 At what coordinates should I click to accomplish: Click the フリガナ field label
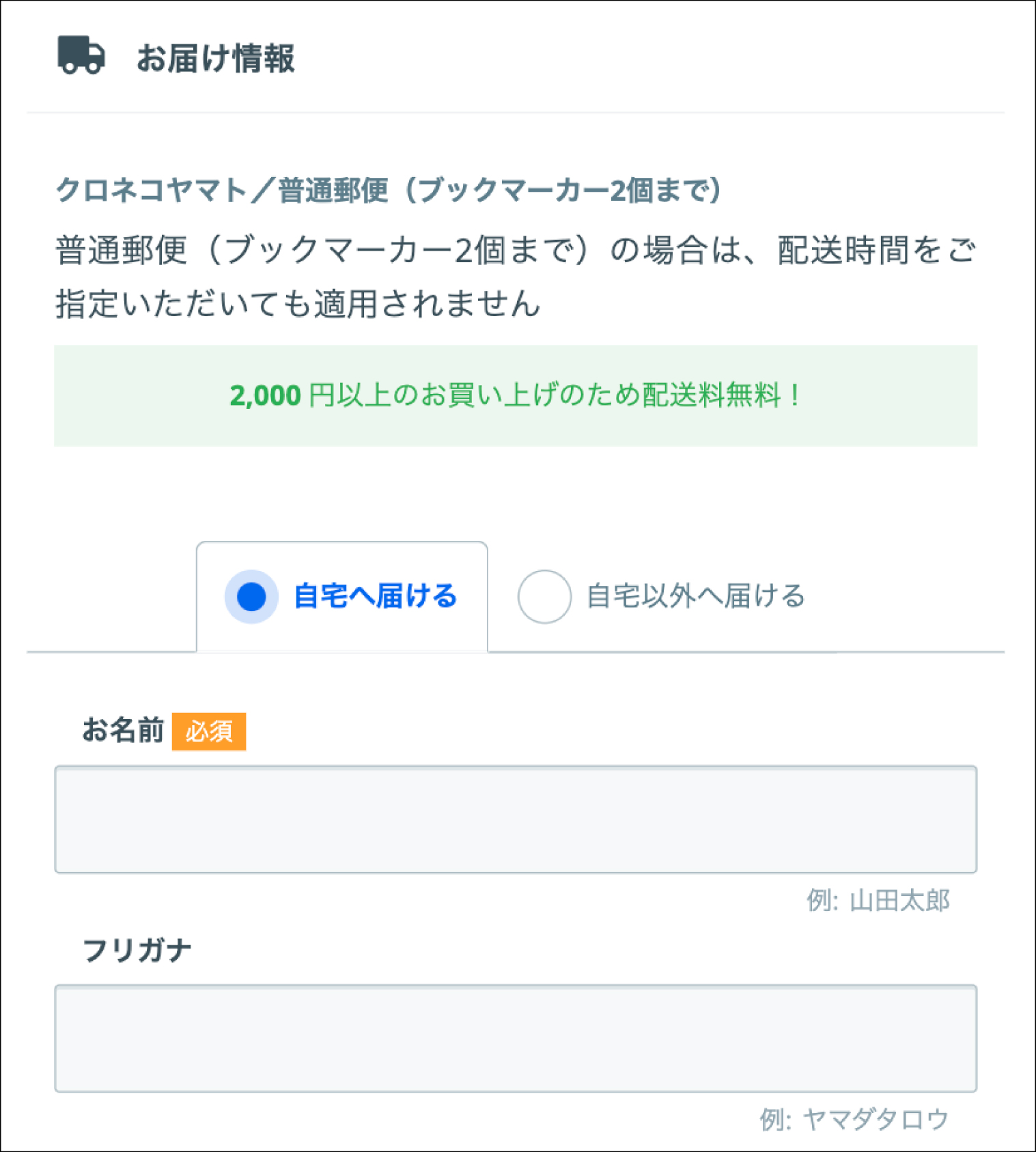tap(137, 951)
